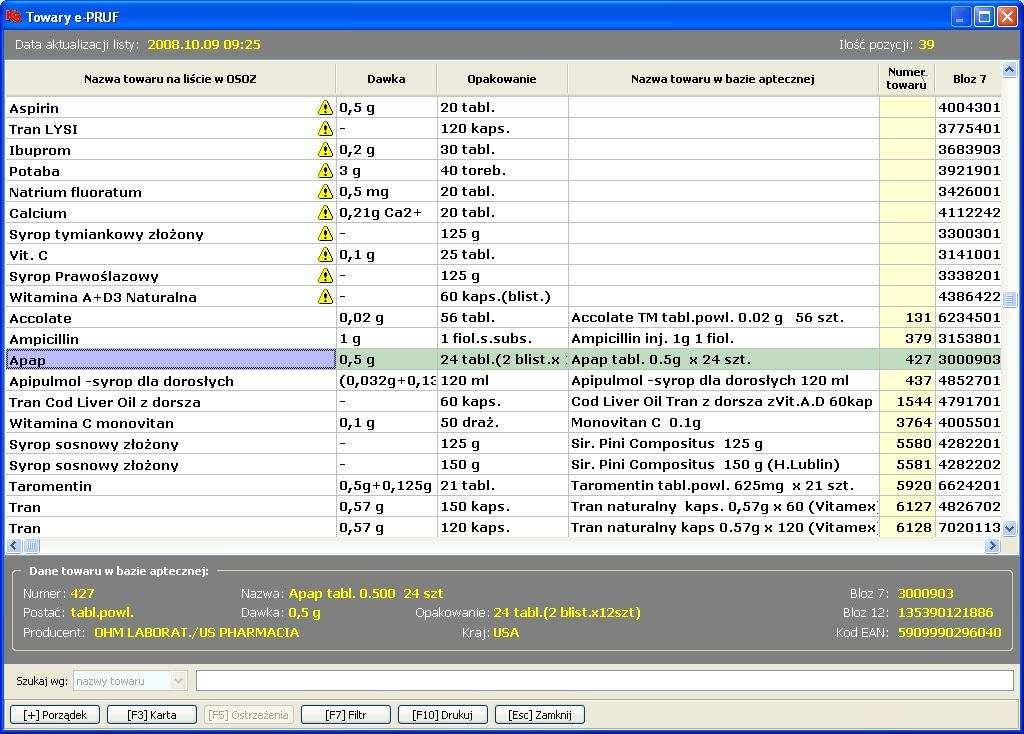1024x734 pixels.
Task: Click the Ilość pozycji value 39
Action: point(926,44)
